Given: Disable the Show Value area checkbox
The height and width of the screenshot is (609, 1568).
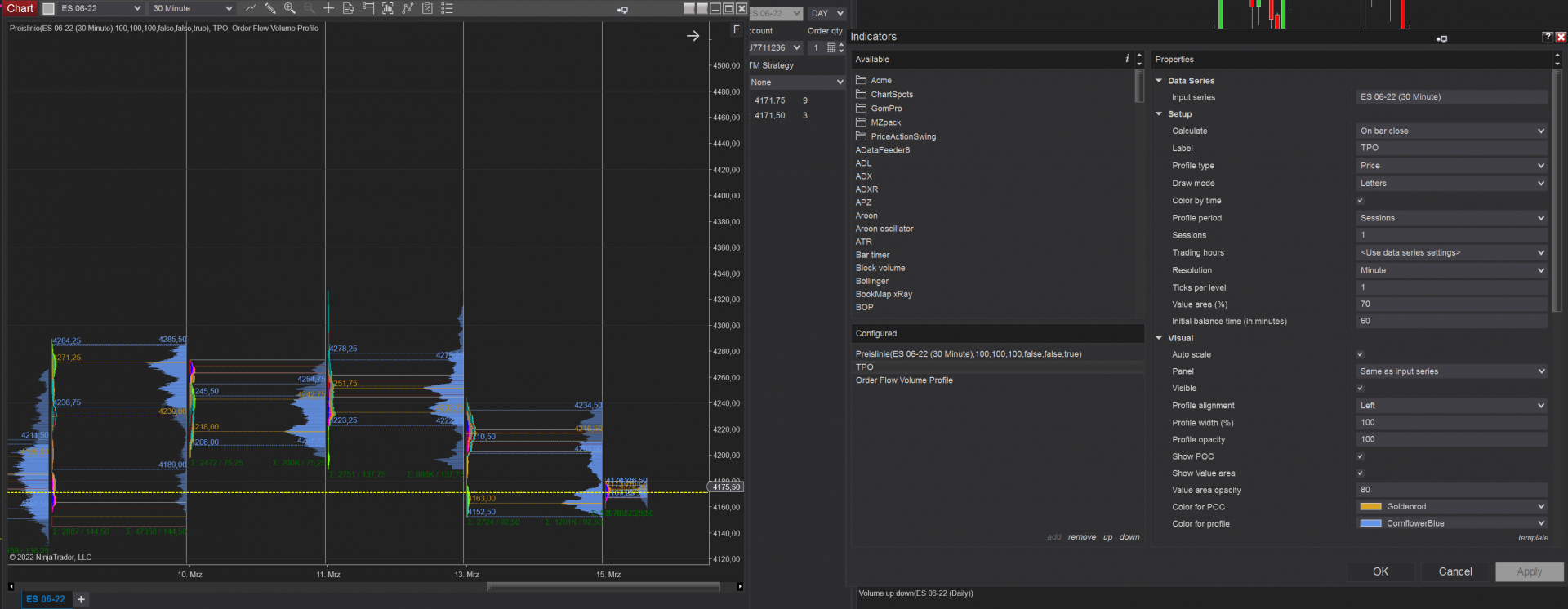Looking at the screenshot, I should click(x=1361, y=473).
